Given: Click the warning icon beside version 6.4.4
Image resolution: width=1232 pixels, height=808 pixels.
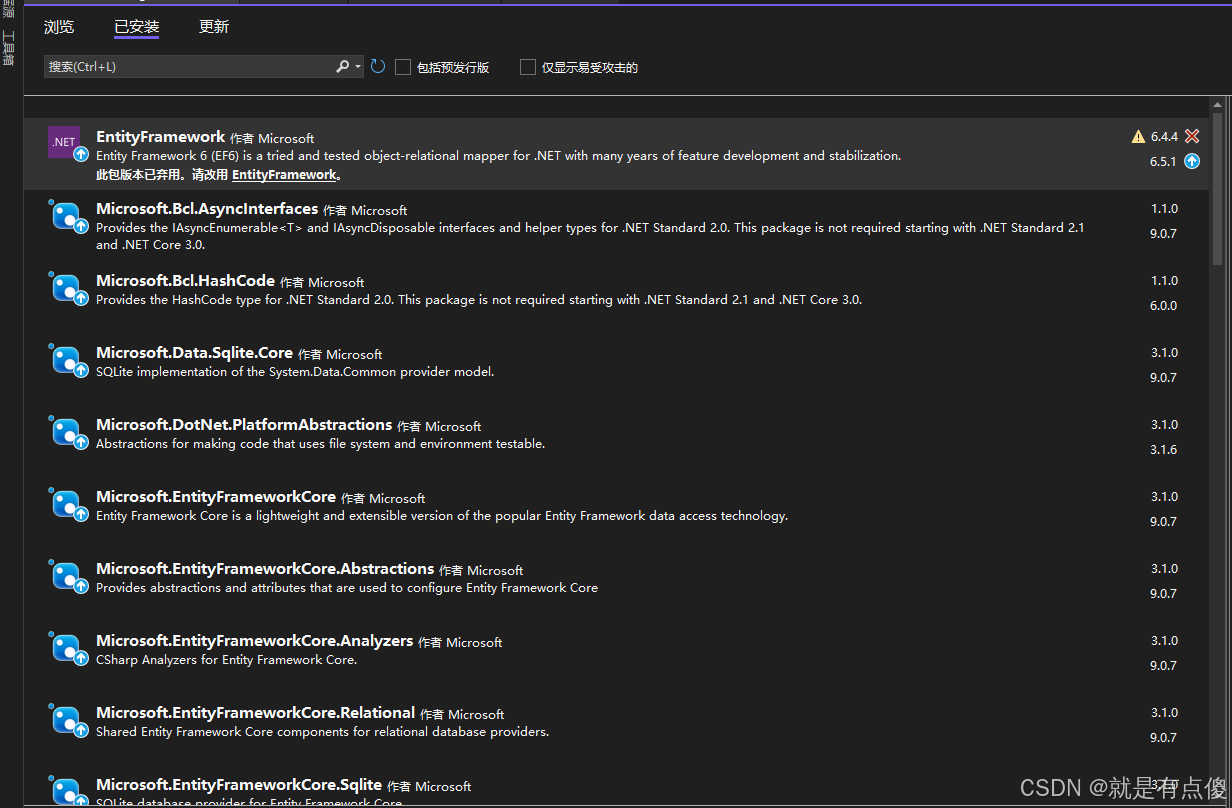Looking at the screenshot, I should point(1138,137).
